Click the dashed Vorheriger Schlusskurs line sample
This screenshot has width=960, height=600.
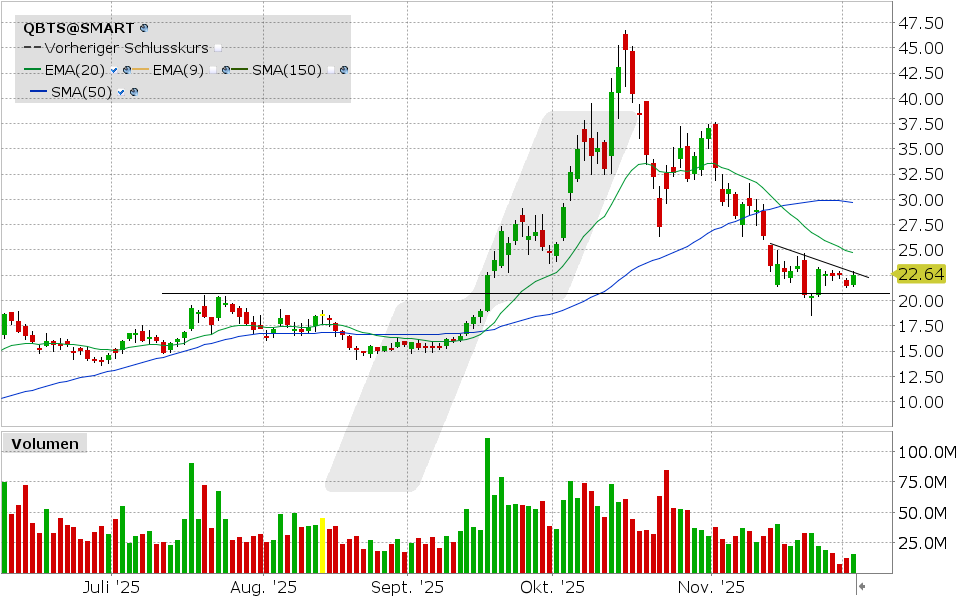point(32,48)
